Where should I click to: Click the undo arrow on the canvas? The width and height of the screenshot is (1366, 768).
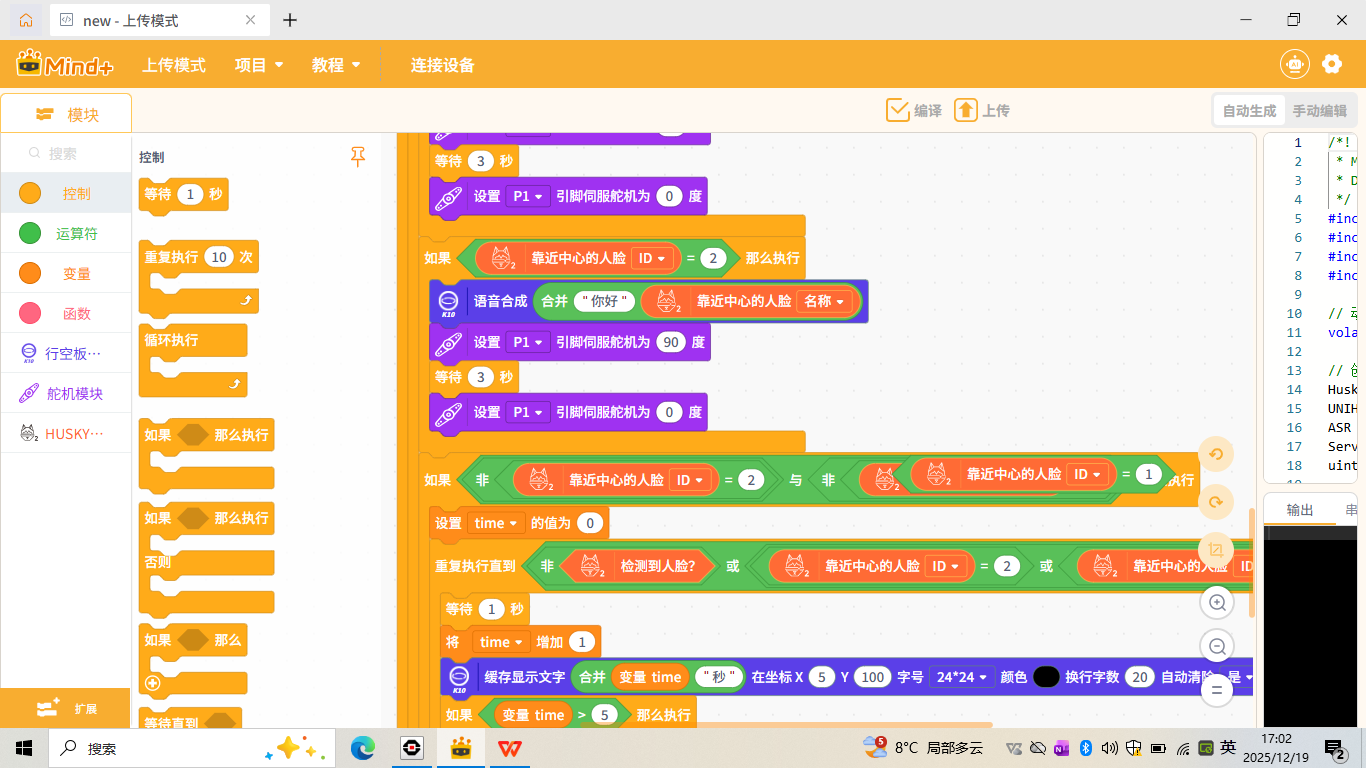(1216, 454)
